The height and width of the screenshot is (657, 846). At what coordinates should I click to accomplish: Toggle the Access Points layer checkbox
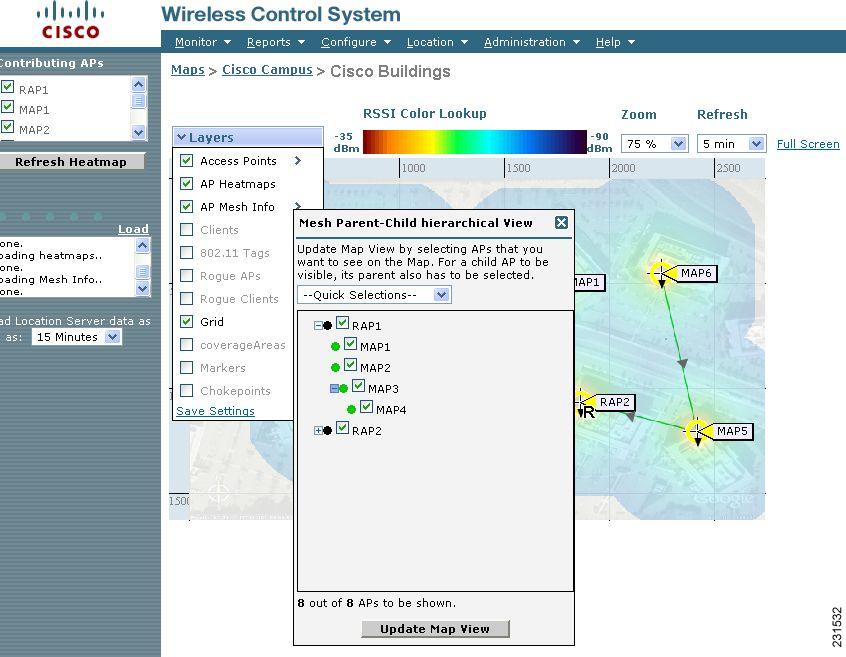point(187,160)
